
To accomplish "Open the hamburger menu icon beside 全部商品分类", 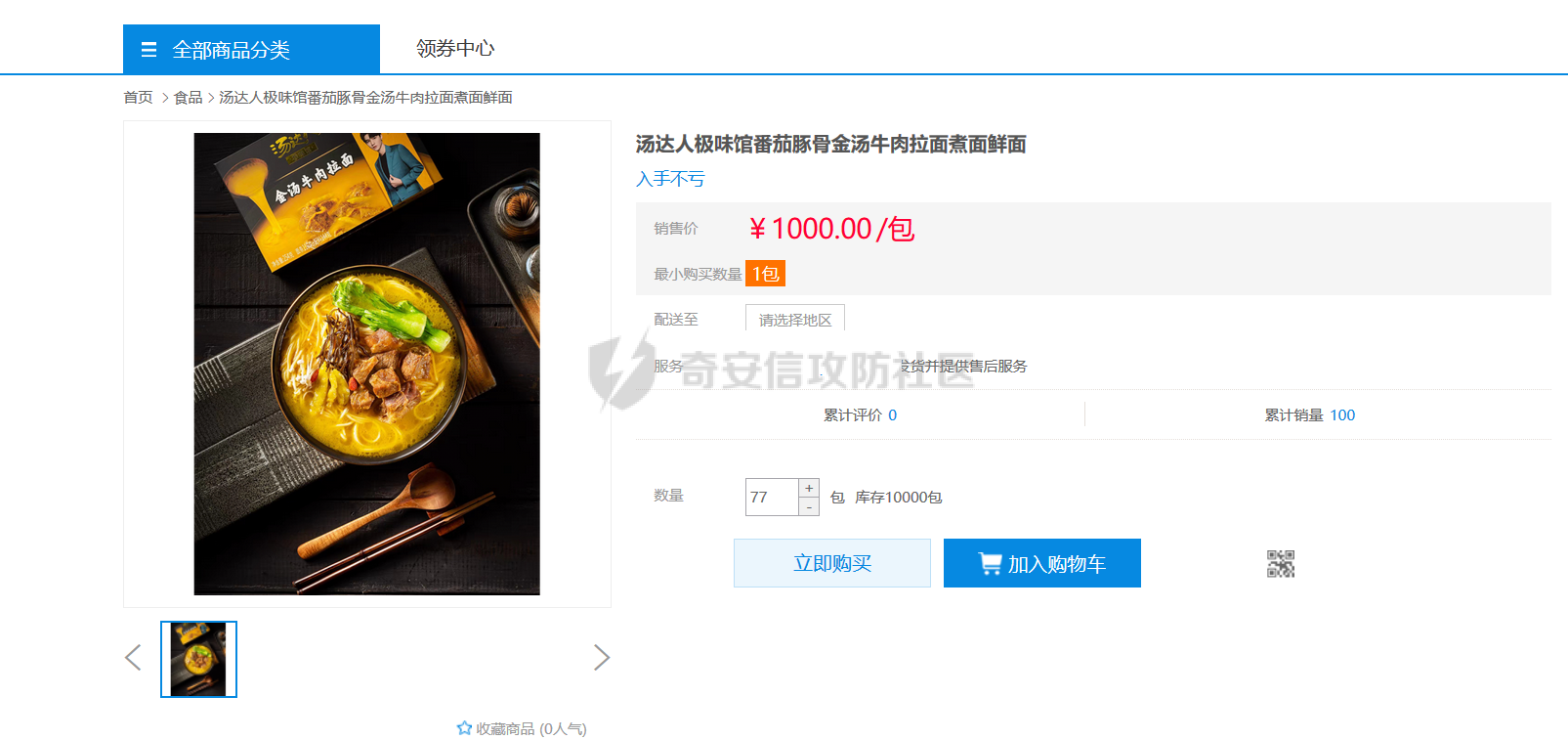I will [x=148, y=50].
